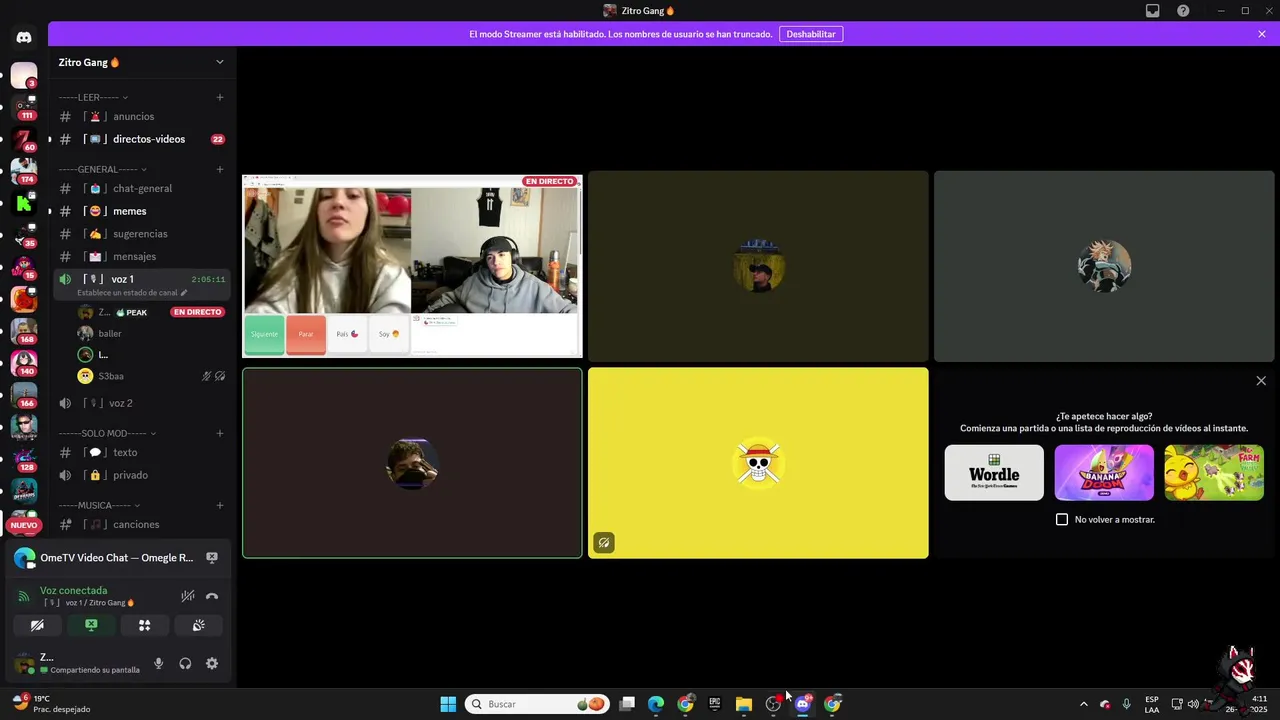Mute the microphone in user panel
1280x720 pixels.
click(x=158, y=663)
